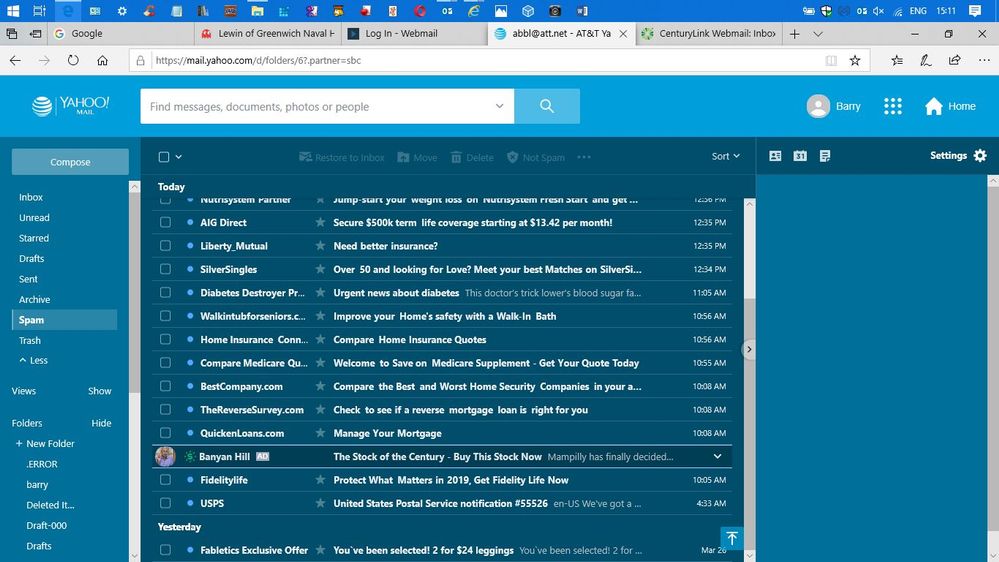
Task: Check the Diabetes Destroyer message checkbox
Action: (165, 292)
